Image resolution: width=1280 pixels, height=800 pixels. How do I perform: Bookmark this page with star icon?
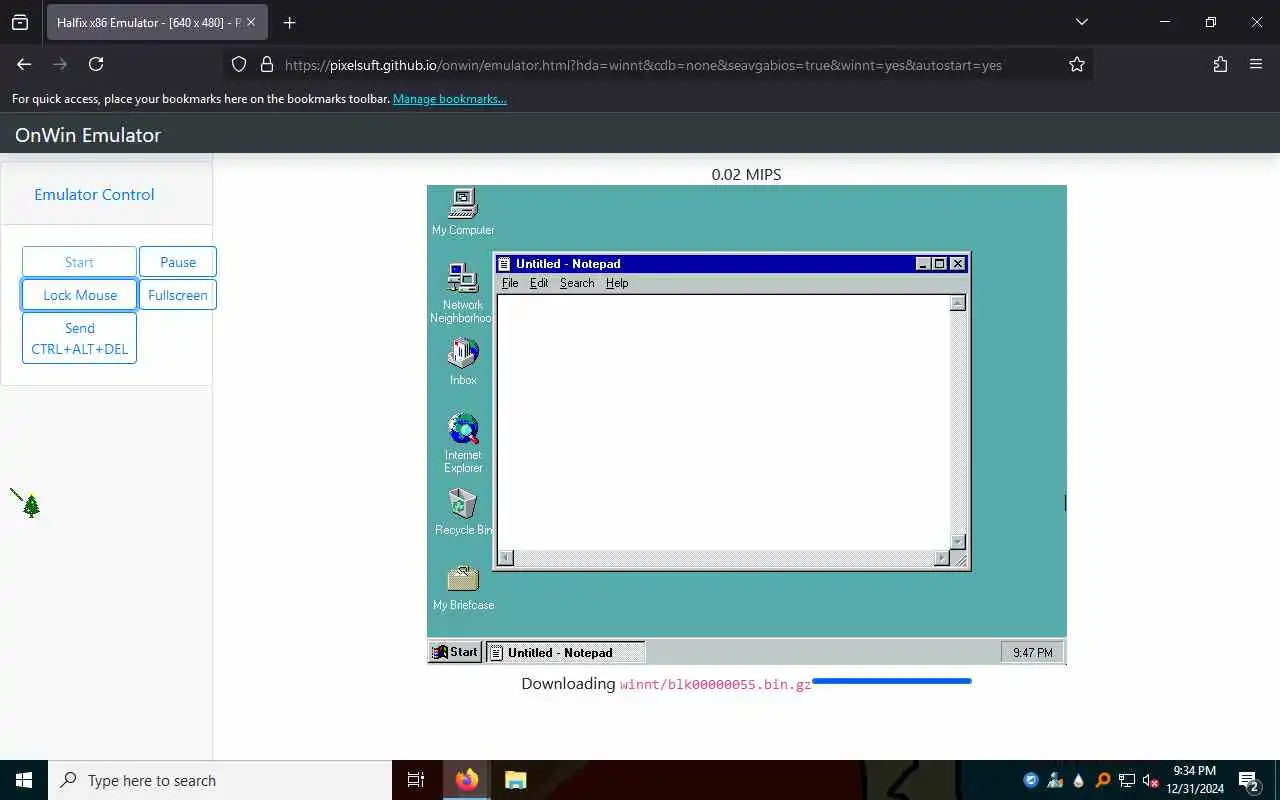coord(1077,64)
